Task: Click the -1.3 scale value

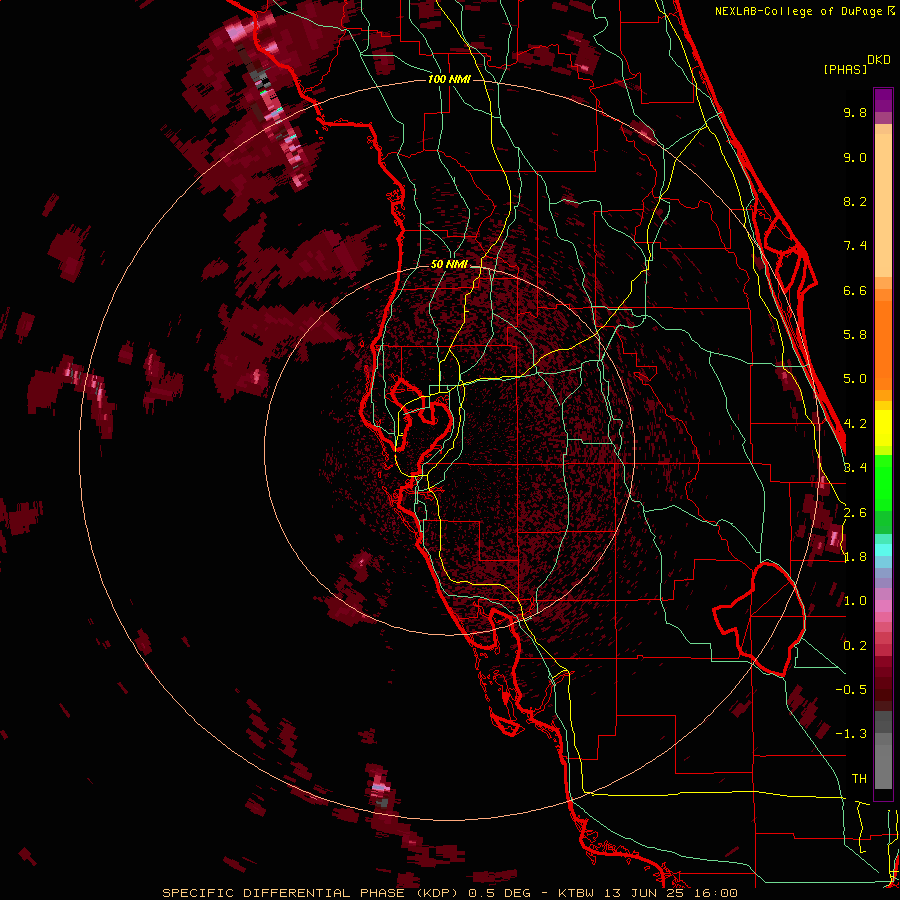Action: 851,734
